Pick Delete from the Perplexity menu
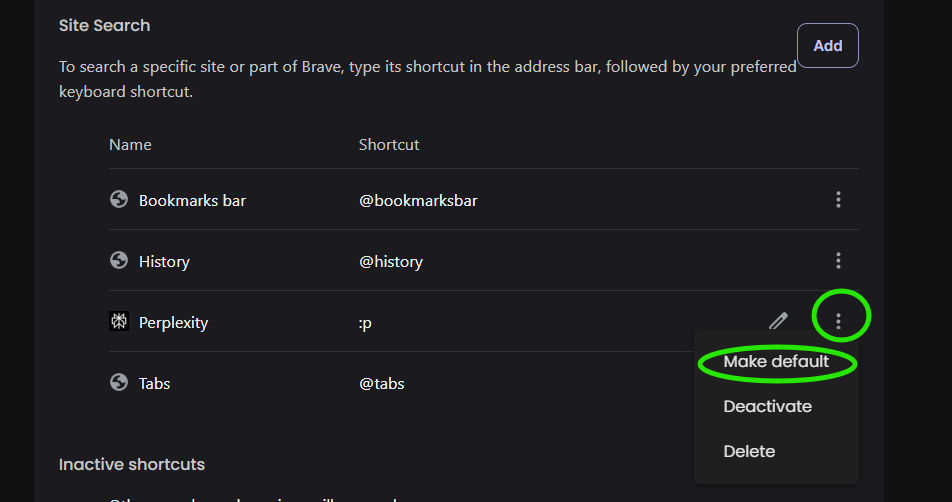 pos(749,452)
